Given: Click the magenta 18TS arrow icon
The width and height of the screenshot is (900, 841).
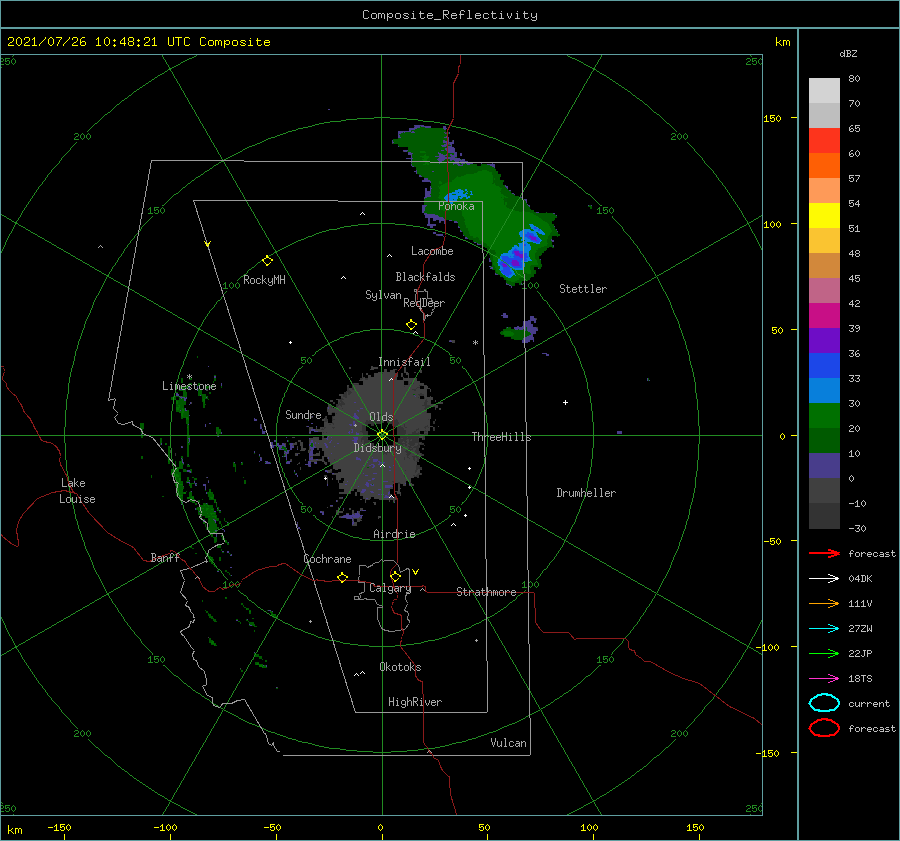Looking at the screenshot, I should [x=824, y=679].
